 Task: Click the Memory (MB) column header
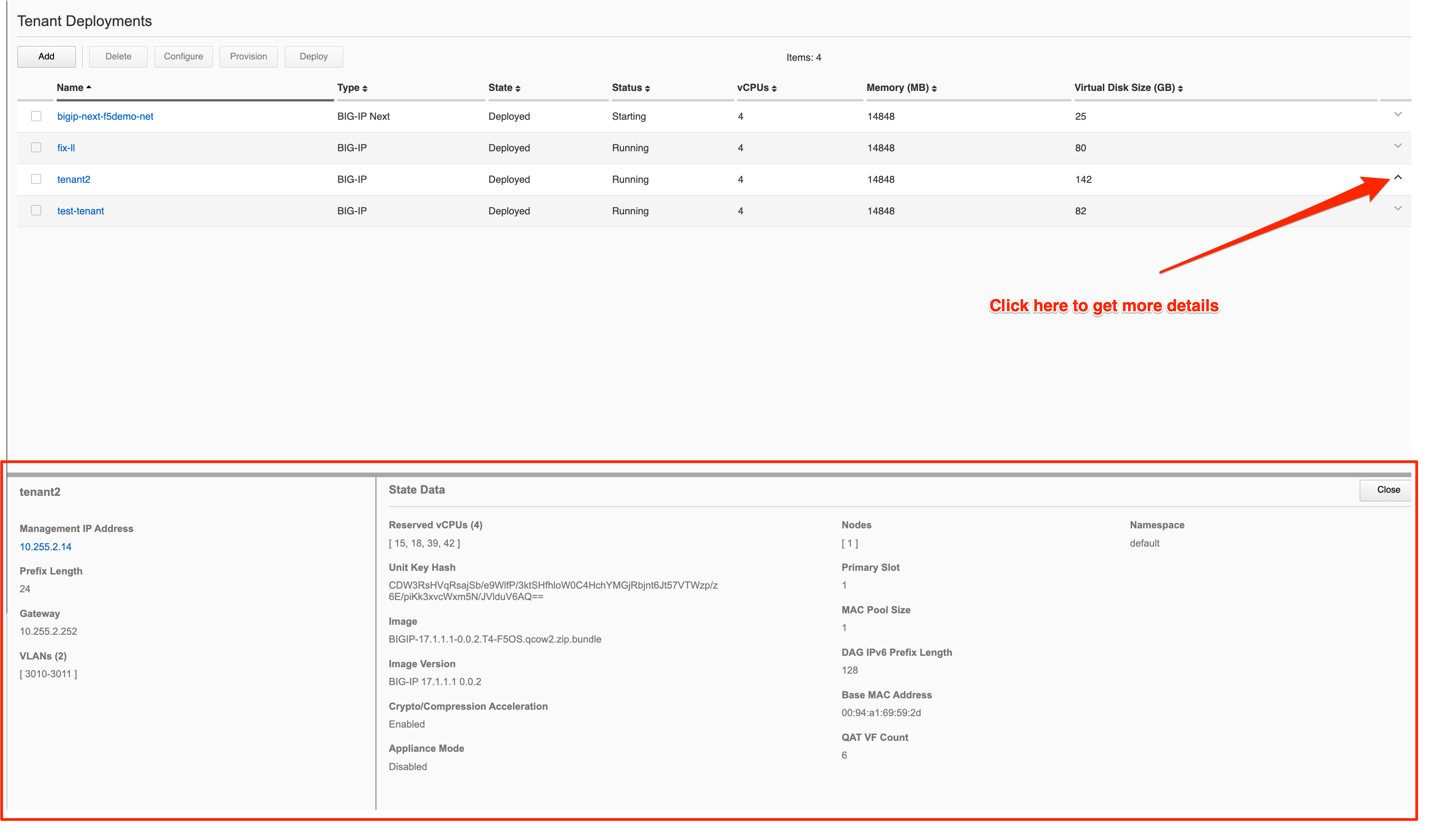click(898, 88)
